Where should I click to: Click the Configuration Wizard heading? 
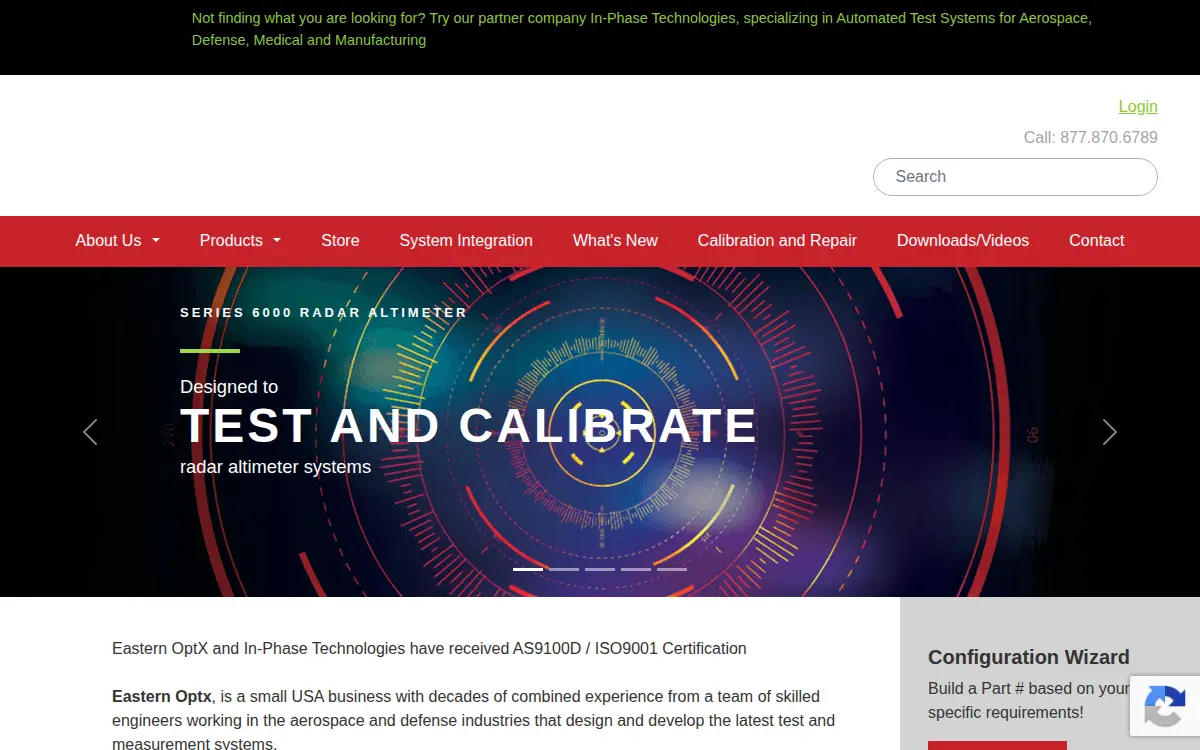pyautogui.click(x=1029, y=657)
